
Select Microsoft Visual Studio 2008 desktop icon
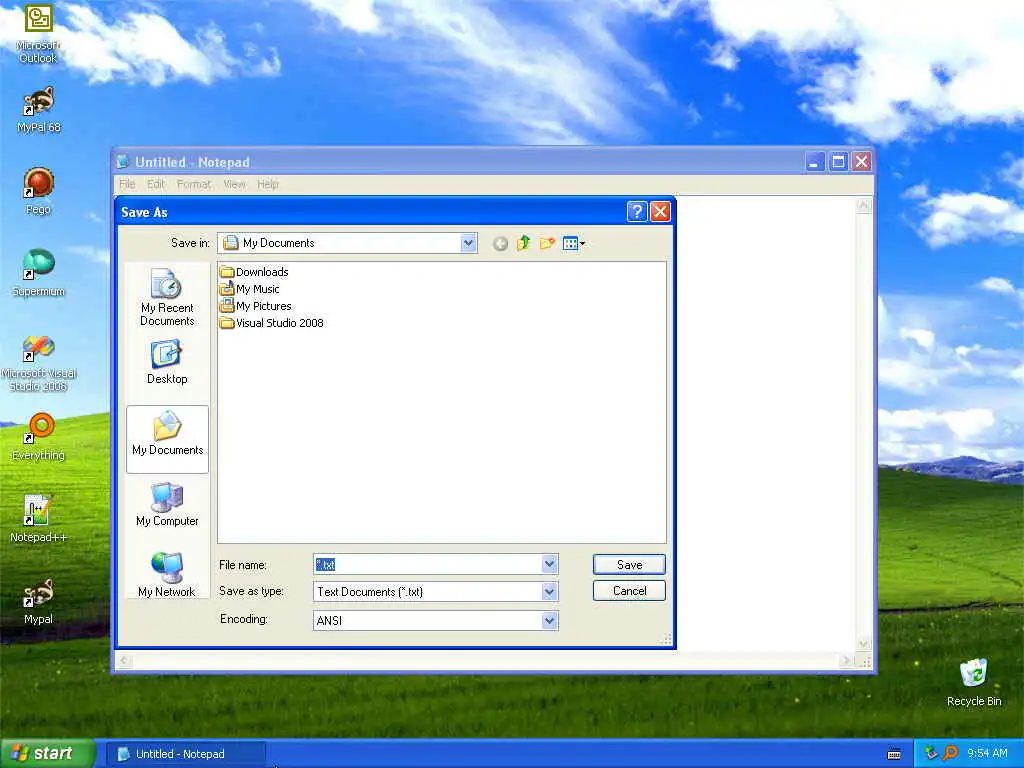click(x=38, y=363)
